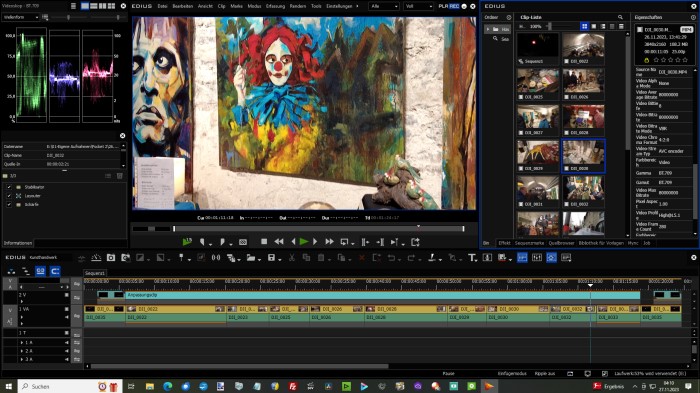Image resolution: width=700 pixels, height=393 pixels.
Task: Uncheck the Stabilisator effect checkbox
Action: pyautogui.click(x=8, y=187)
